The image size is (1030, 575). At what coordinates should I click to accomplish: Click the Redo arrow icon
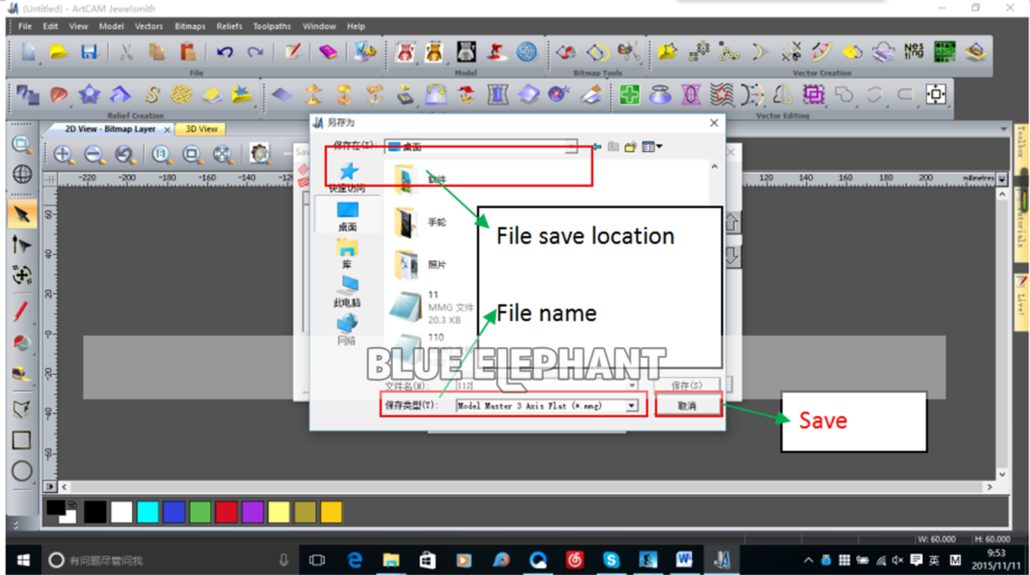tap(255, 52)
